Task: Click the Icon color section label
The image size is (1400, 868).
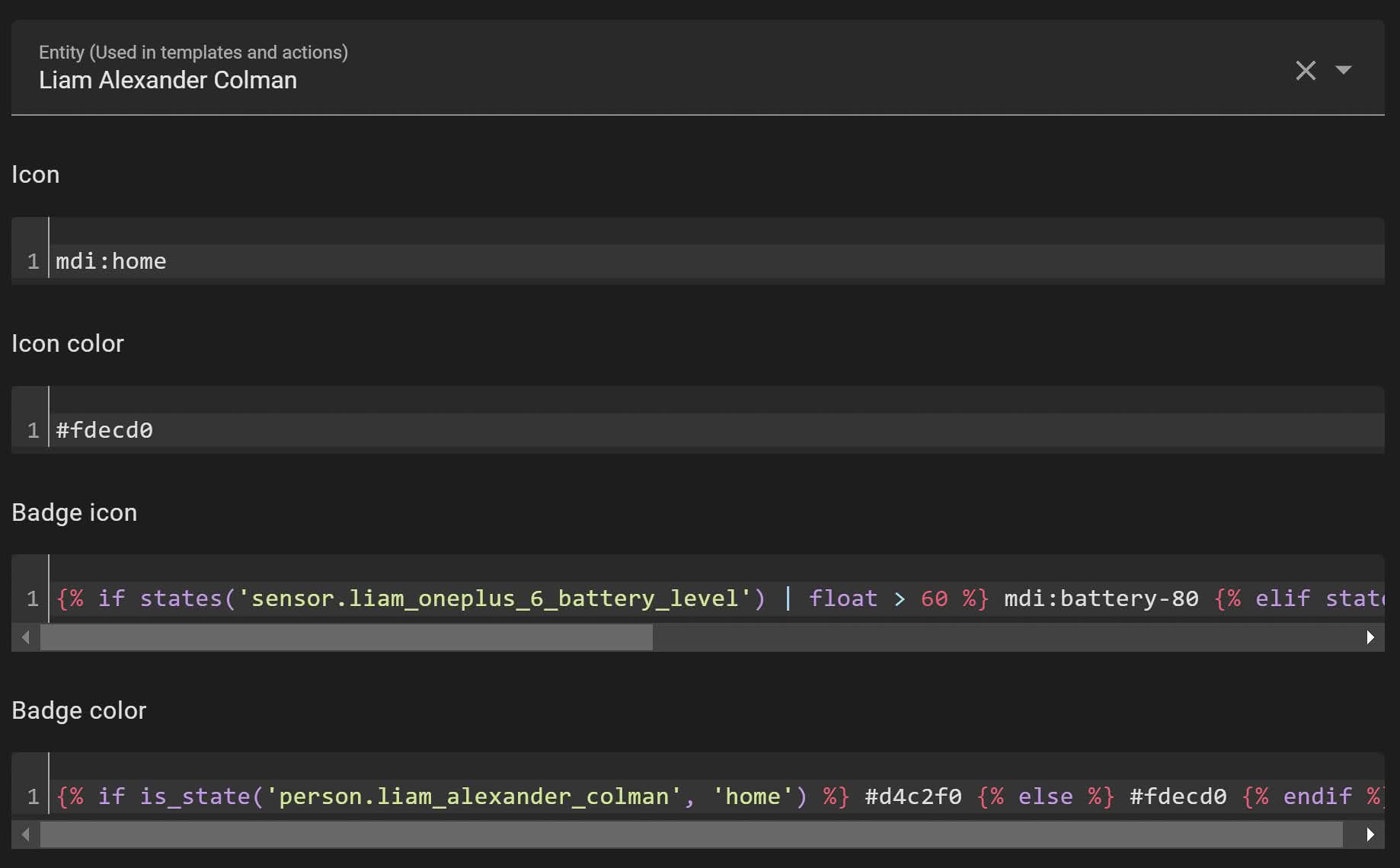Action: (x=68, y=343)
